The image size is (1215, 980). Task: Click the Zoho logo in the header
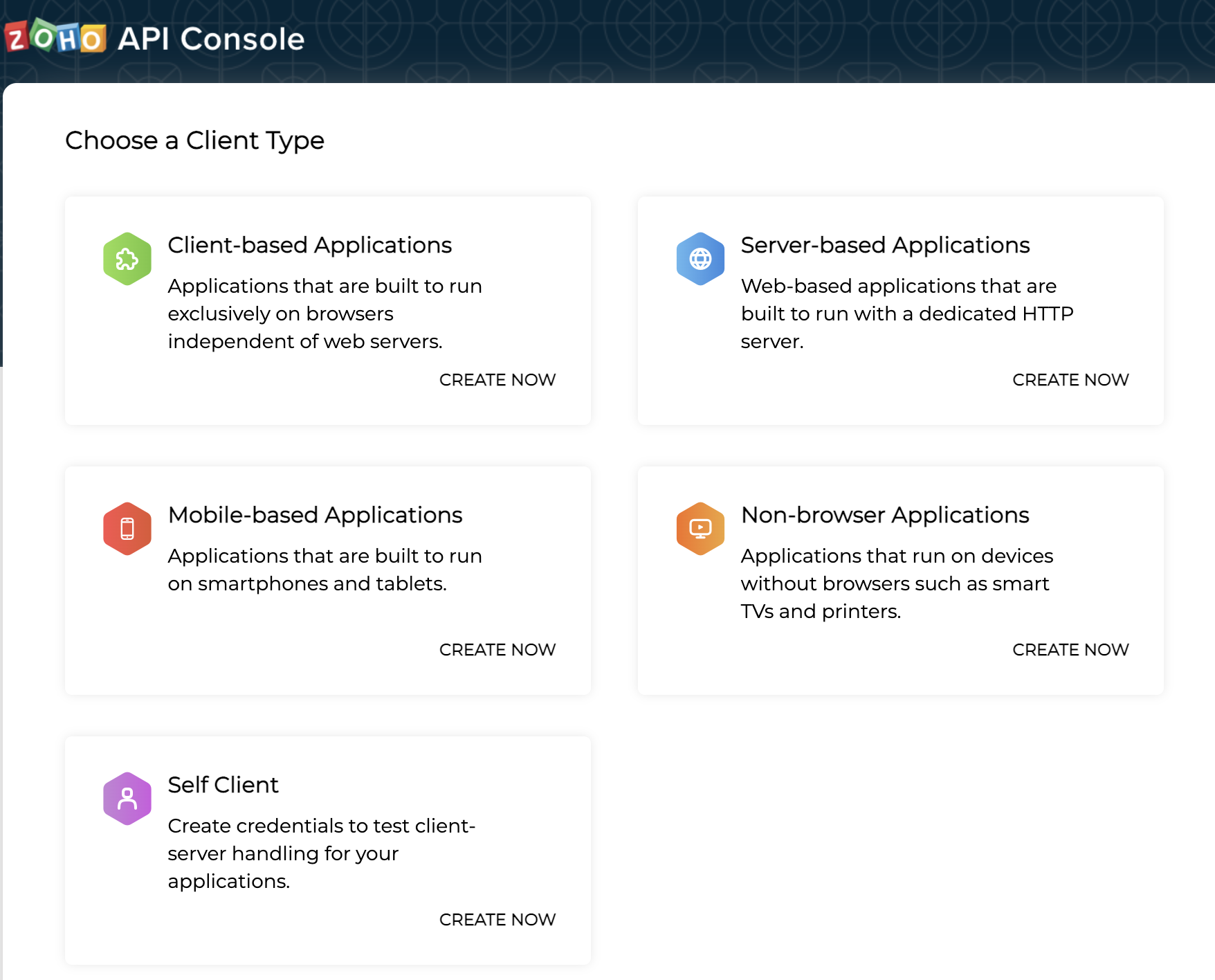click(55, 39)
